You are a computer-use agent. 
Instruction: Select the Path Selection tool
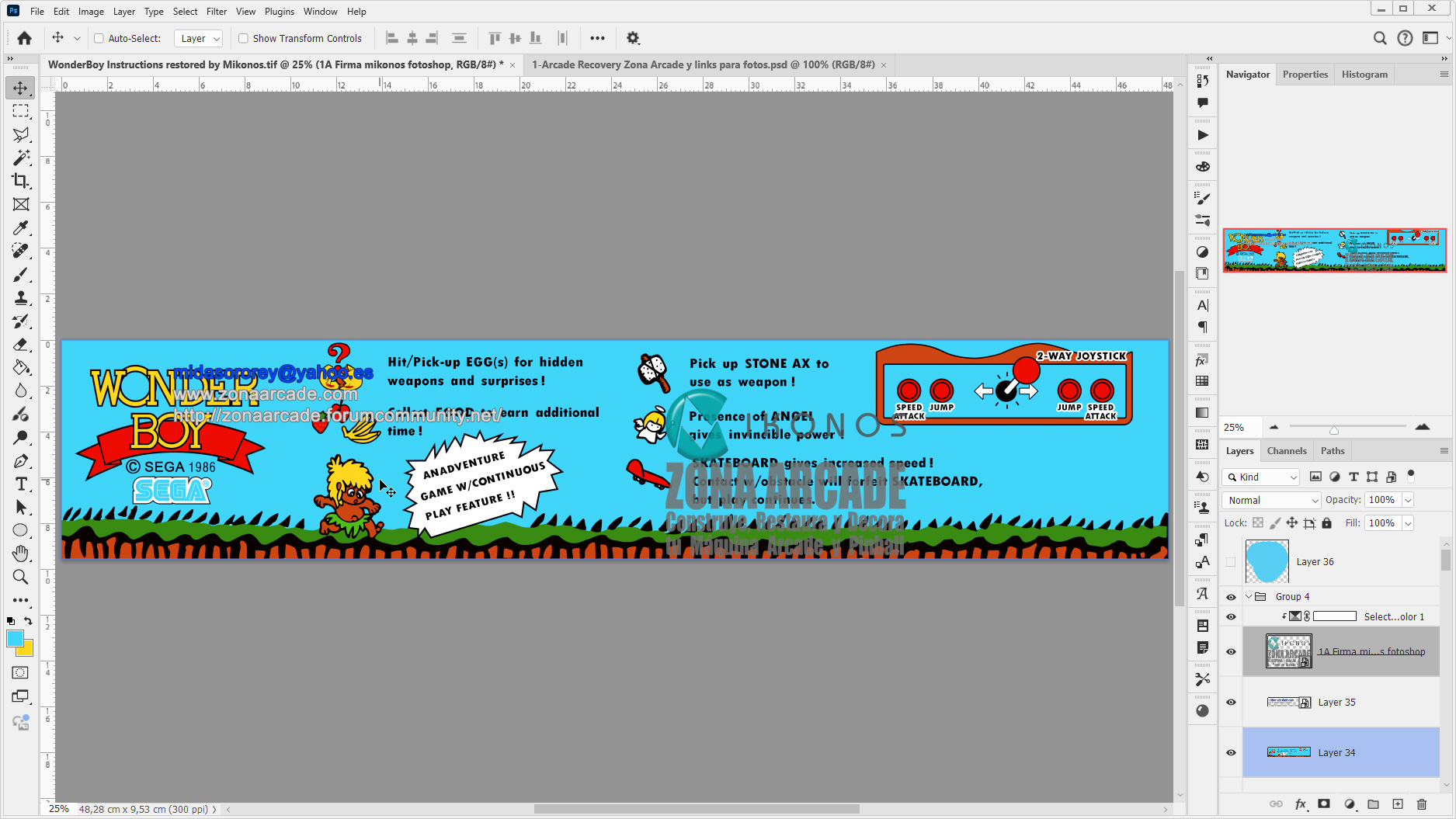click(x=21, y=507)
